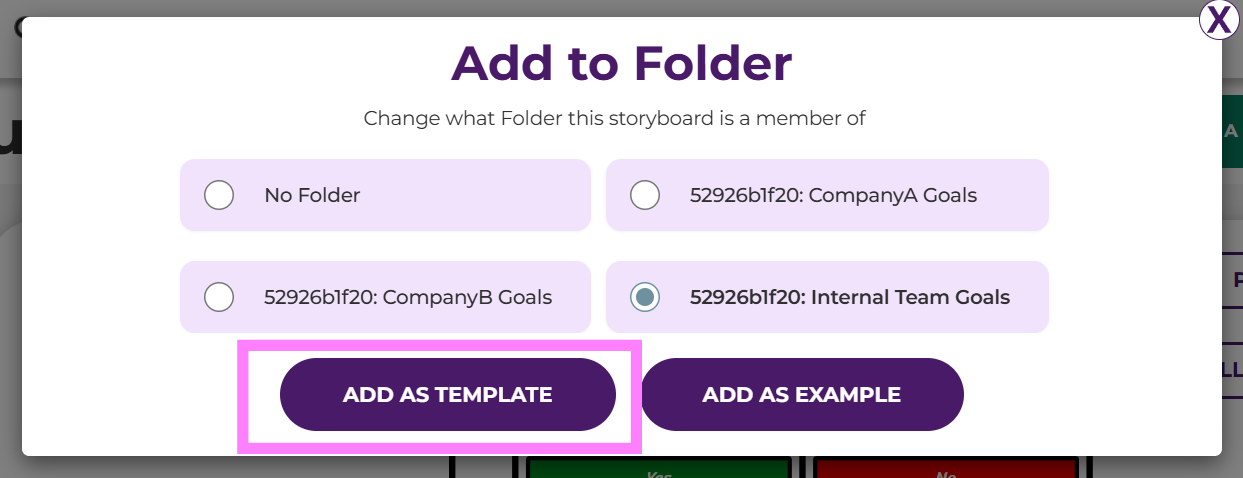Viewport: 1243px width, 478px height.
Task: Click the Add as Template button
Action: 447,395
